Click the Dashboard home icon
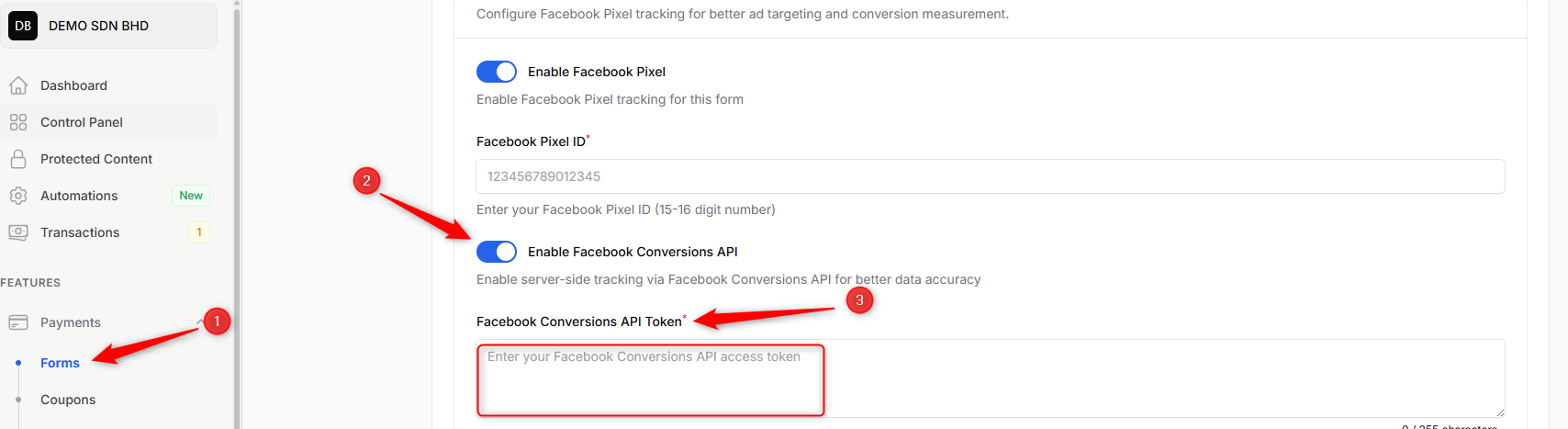This screenshot has width=1568, height=429. (x=18, y=85)
